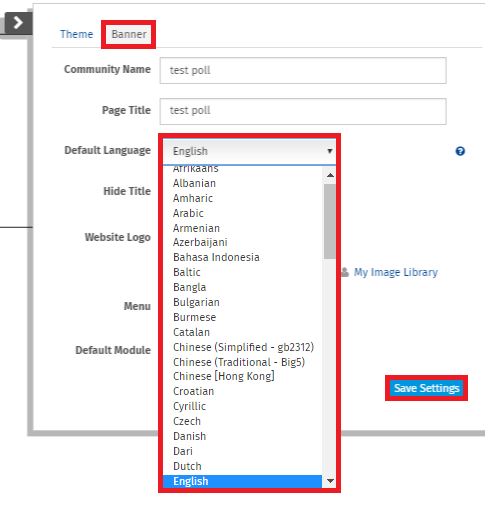Choose Armenian in the list
Screen dimensions: 485x523
click(242, 228)
